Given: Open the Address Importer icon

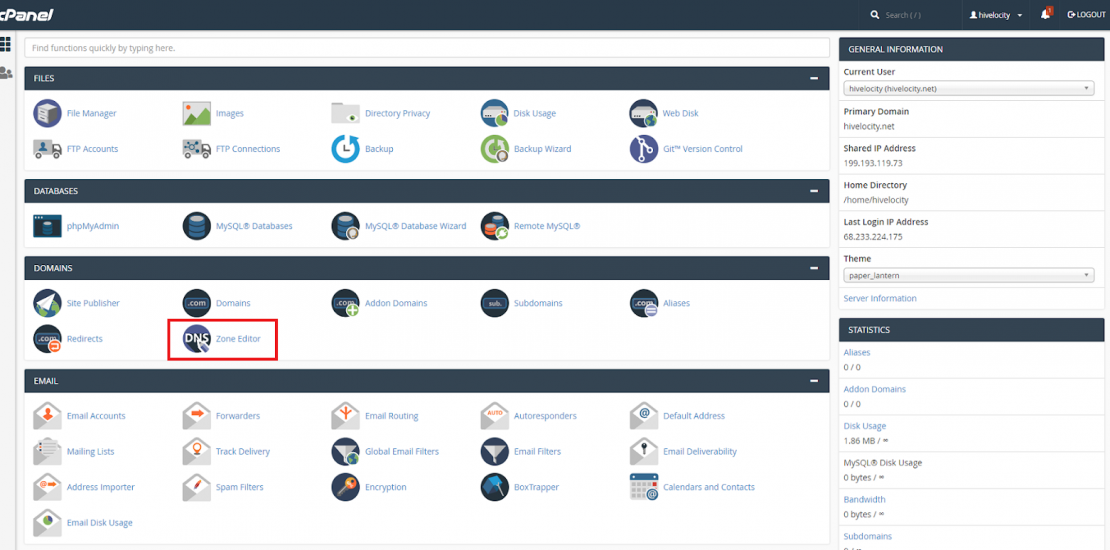Looking at the screenshot, I should [47, 486].
